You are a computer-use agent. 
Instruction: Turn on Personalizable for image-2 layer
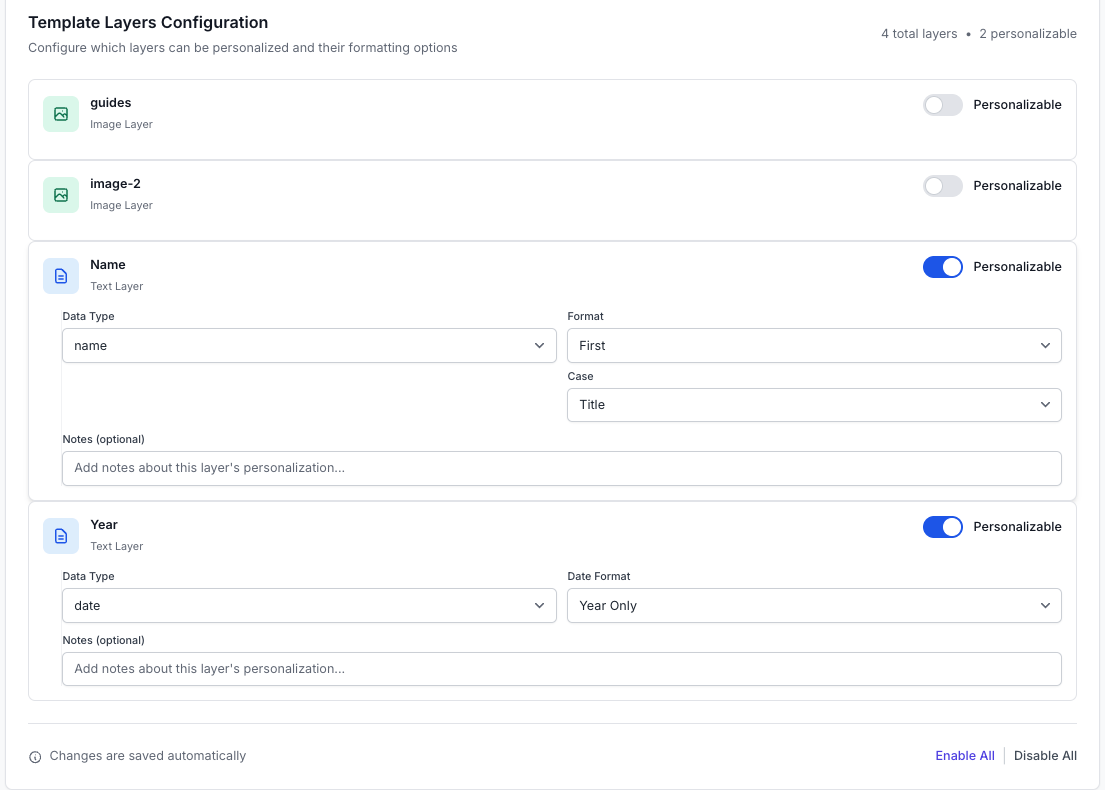click(942, 186)
